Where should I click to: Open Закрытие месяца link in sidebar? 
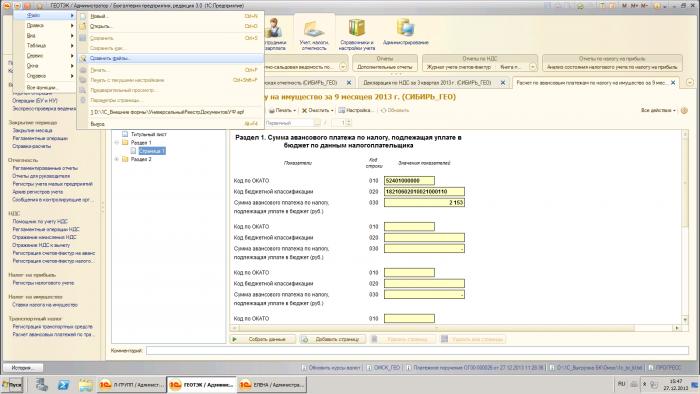coord(33,131)
